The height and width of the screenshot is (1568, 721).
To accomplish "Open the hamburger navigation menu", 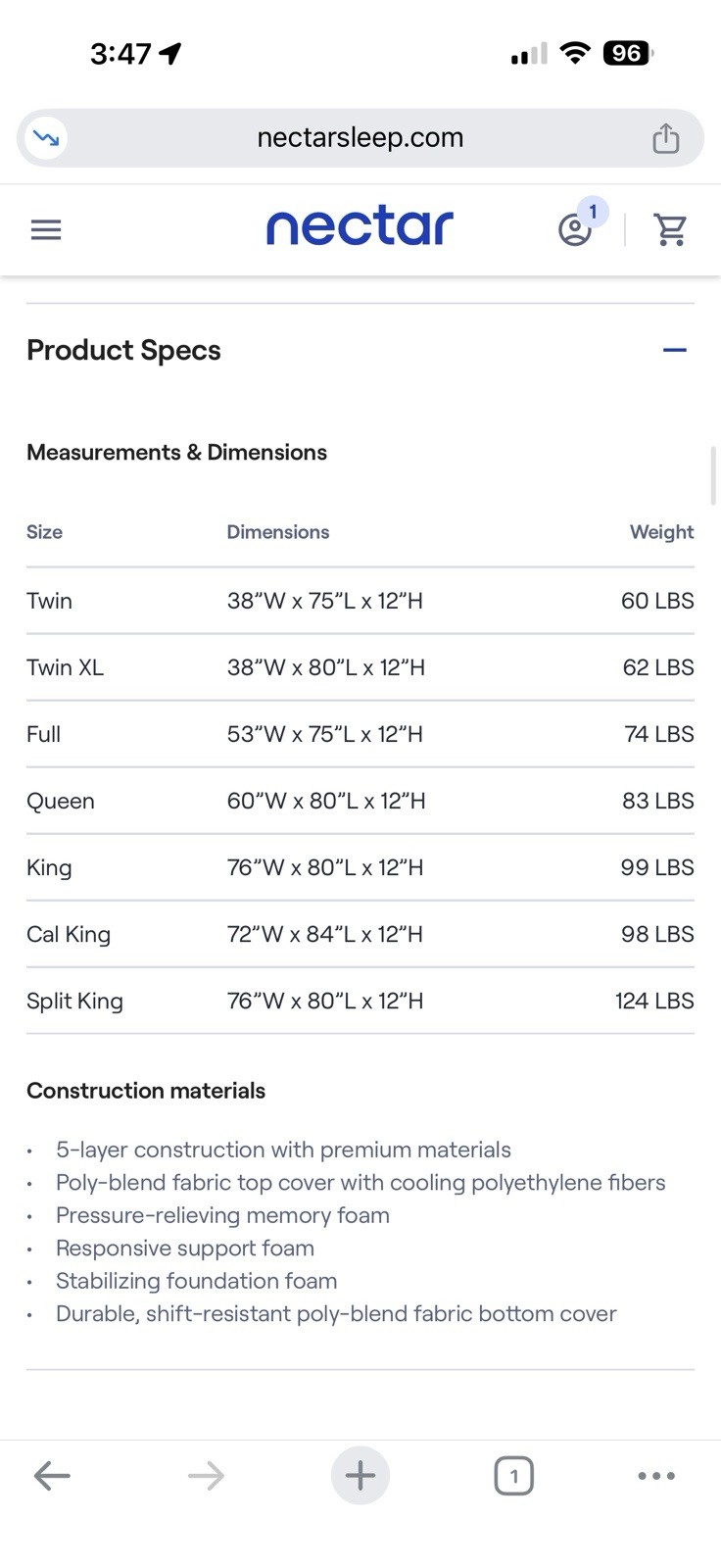I will (x=46, y=230).
